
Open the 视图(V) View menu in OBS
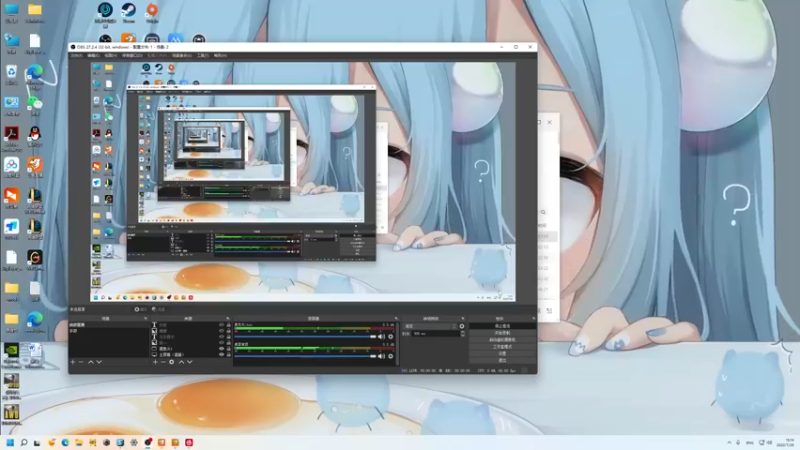111,55
